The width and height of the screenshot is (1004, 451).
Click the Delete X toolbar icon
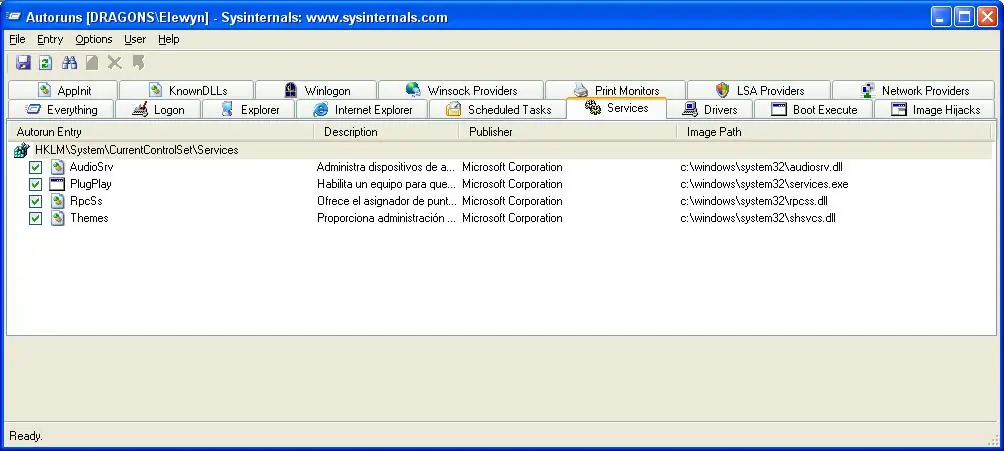point(115,63)
